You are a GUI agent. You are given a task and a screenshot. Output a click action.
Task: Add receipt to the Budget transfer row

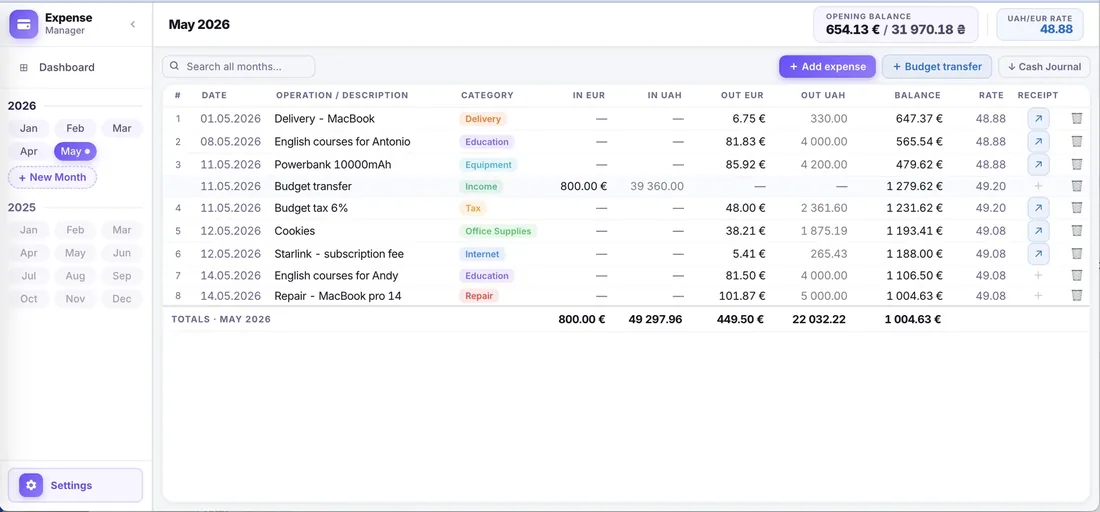click(1038, 186)
